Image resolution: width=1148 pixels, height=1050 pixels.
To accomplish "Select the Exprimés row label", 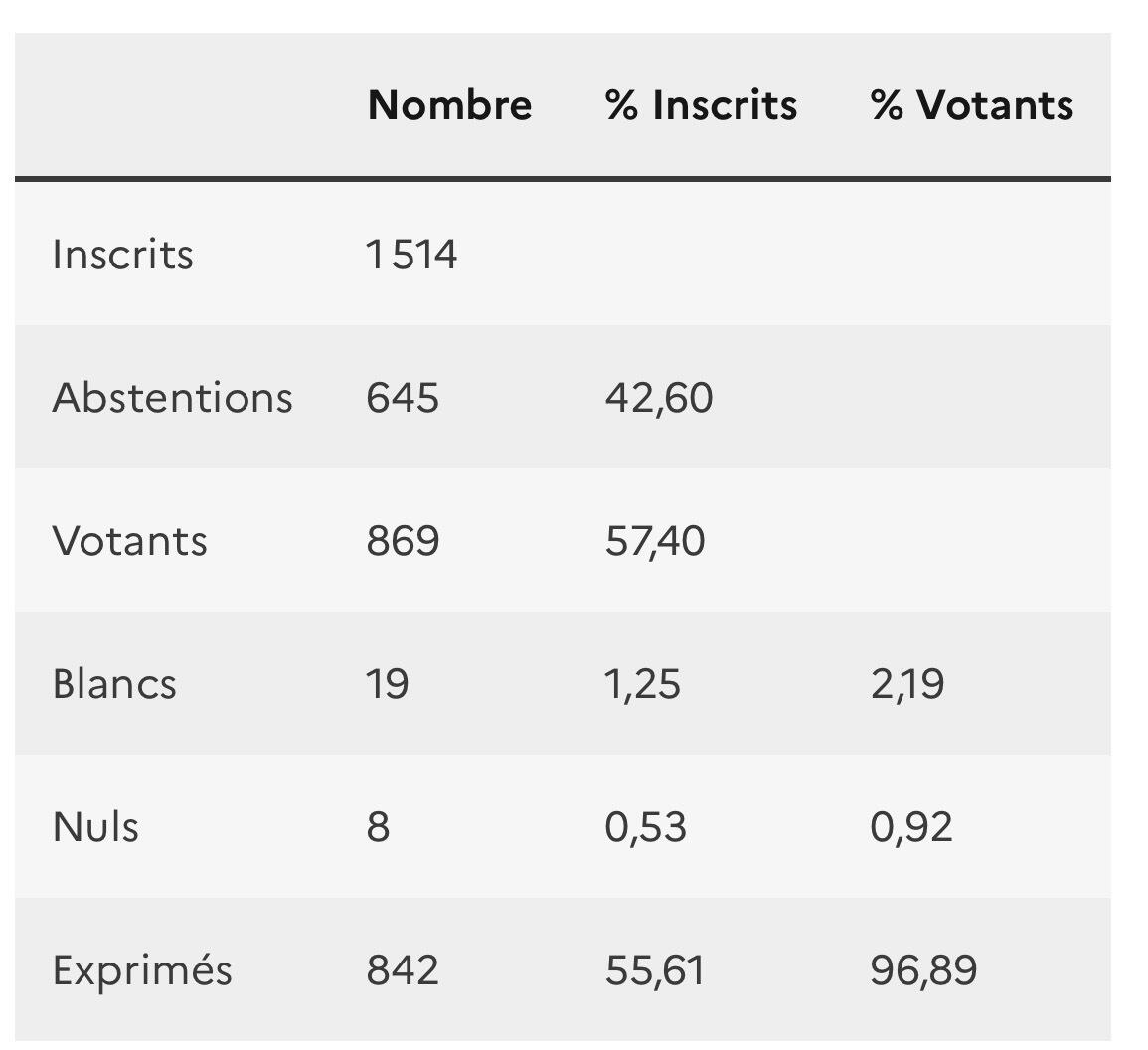I will tap(142, 970).
